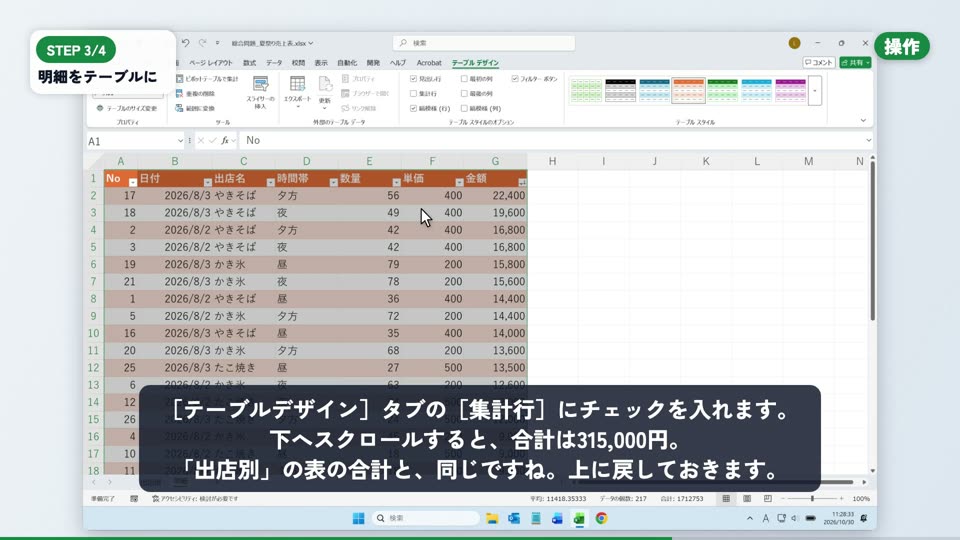Image resolution: width=960 pixels, height=540 pixels.
Task: Open Insert Function (fx) dialog
Action: click(x=225, y=141)
